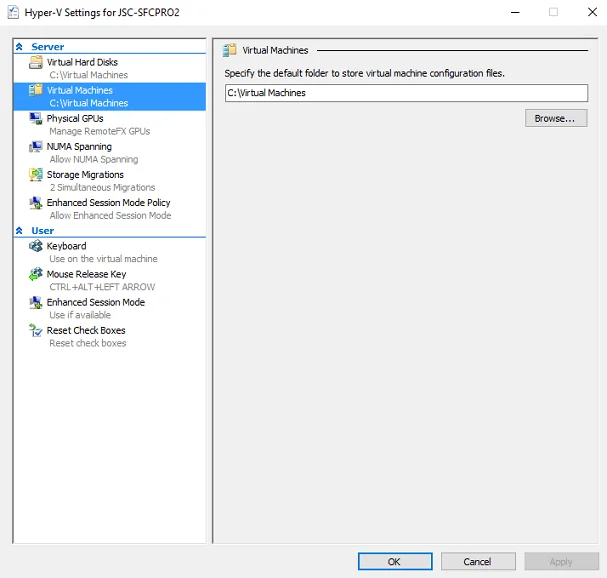Open Reset Check Boxes settings
The image size is (607, 578).
[x=110, y=336]
